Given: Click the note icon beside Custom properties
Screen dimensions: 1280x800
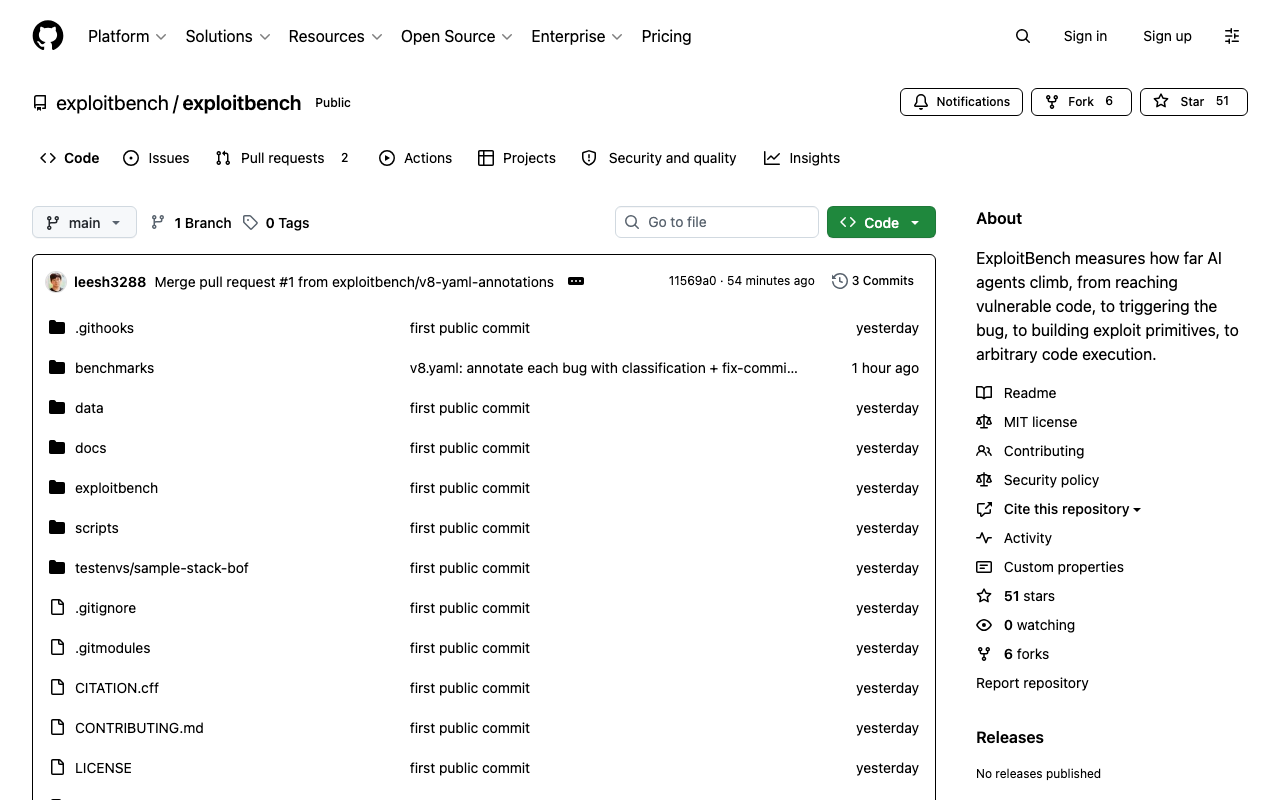Looking at the screenshot, I should point(984,567).
